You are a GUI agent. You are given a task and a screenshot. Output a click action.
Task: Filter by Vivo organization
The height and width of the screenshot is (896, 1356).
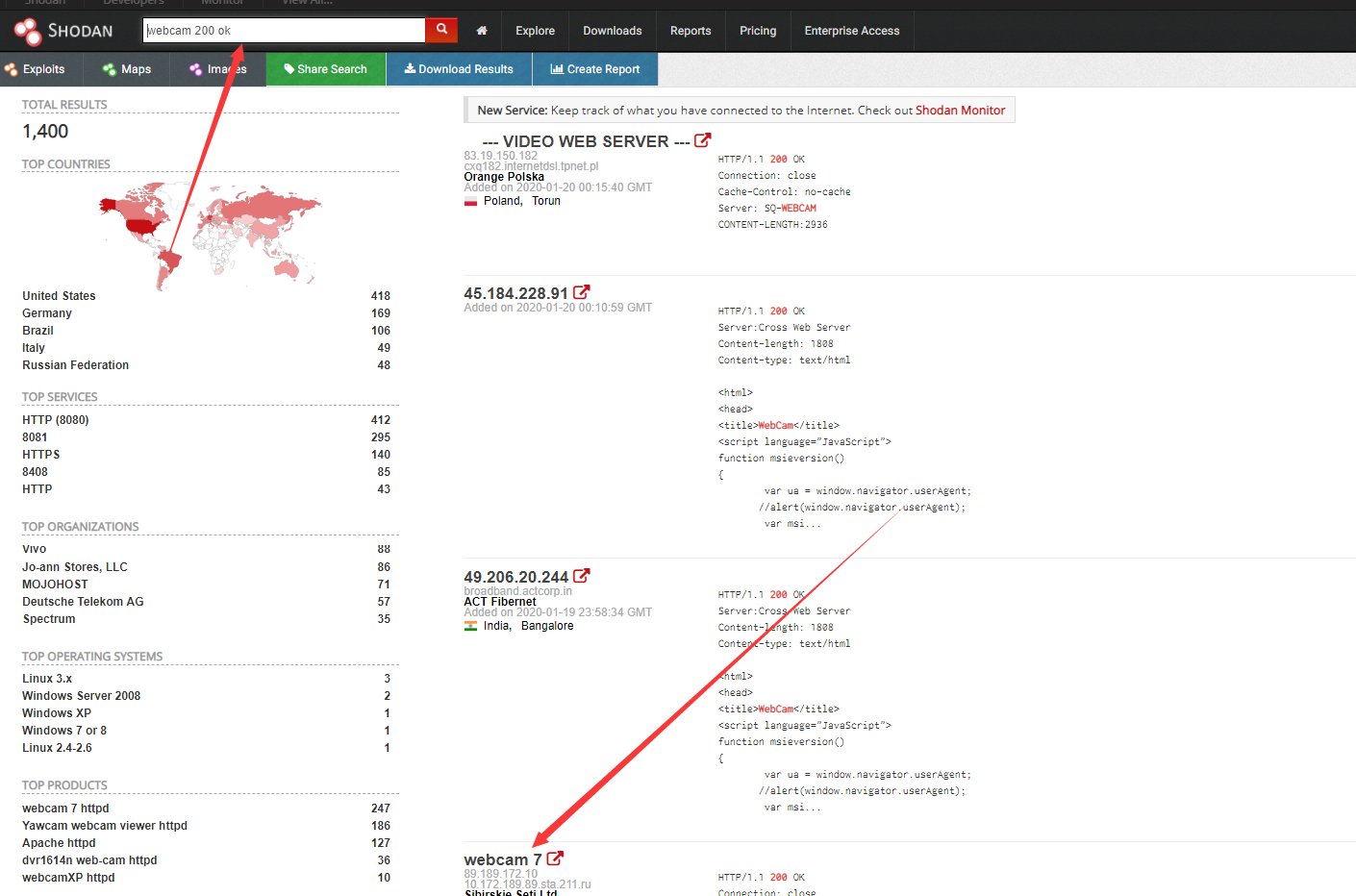point(35,549)
